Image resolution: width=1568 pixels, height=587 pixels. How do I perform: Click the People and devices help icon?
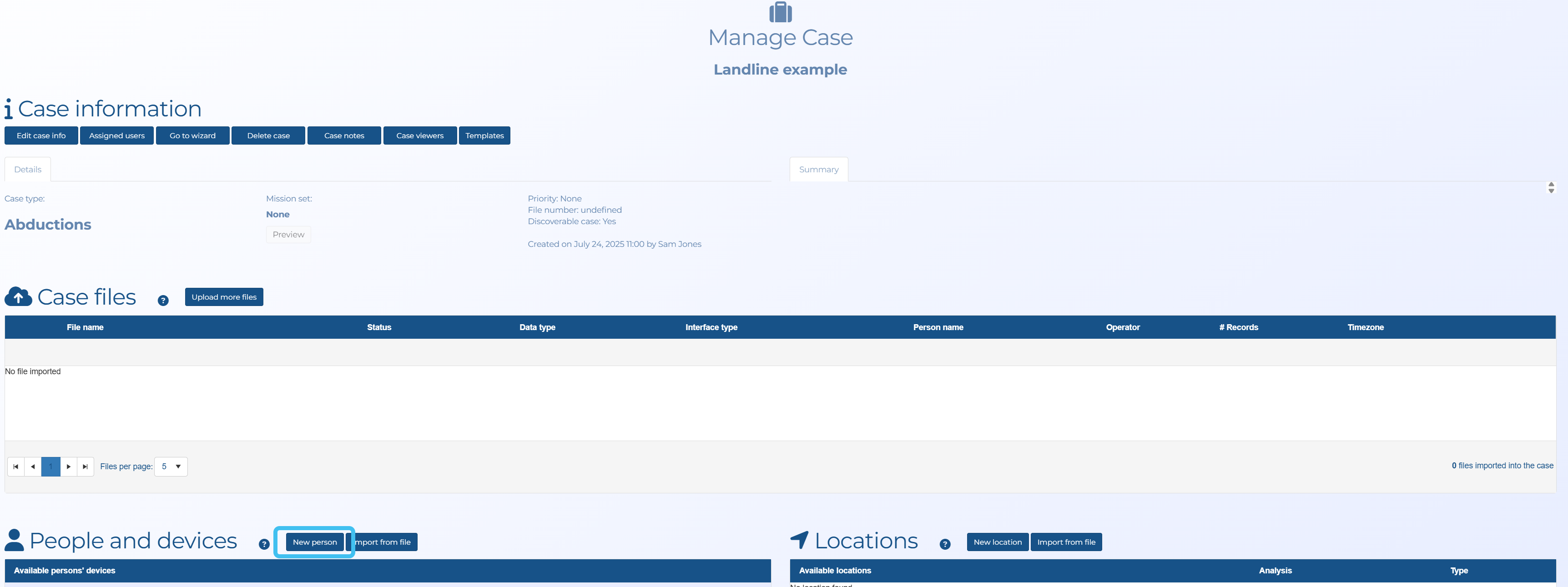tap(263, 544)
